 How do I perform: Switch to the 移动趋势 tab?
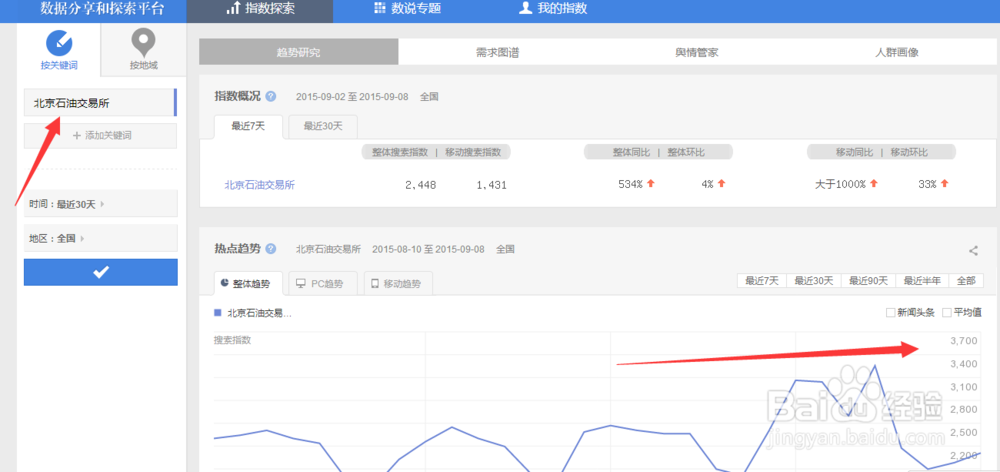(x=398, y=283)
